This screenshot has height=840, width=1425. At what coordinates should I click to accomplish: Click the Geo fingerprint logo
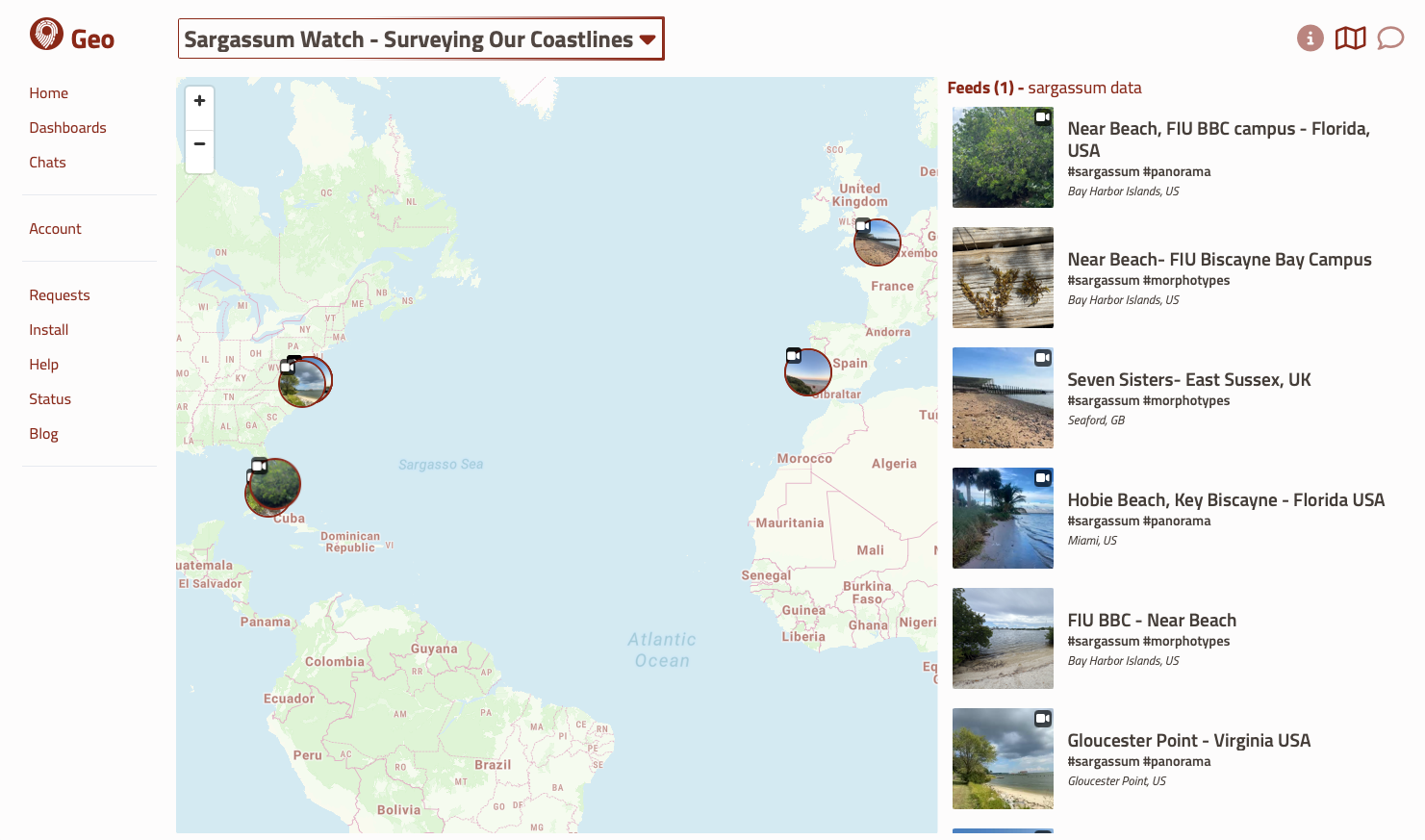click(46, 35)
